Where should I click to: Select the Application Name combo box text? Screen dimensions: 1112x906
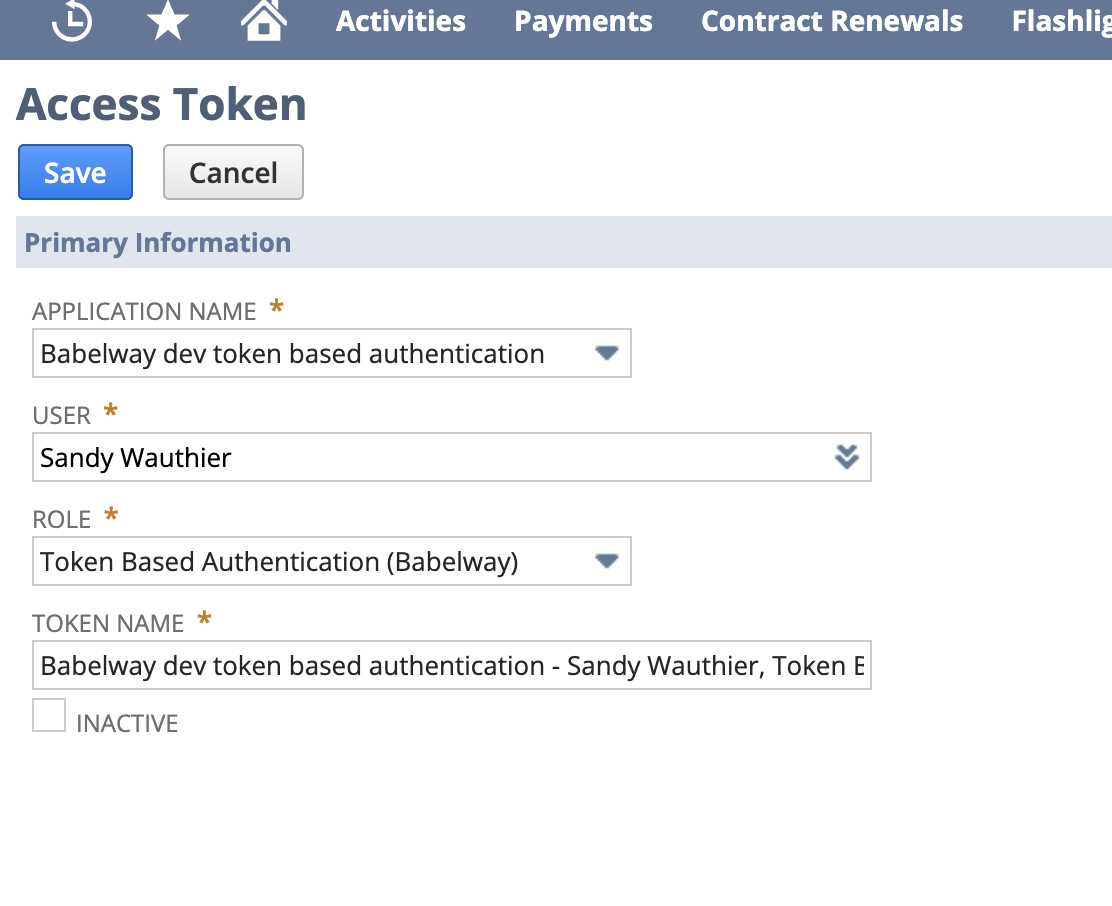point(292,354)
